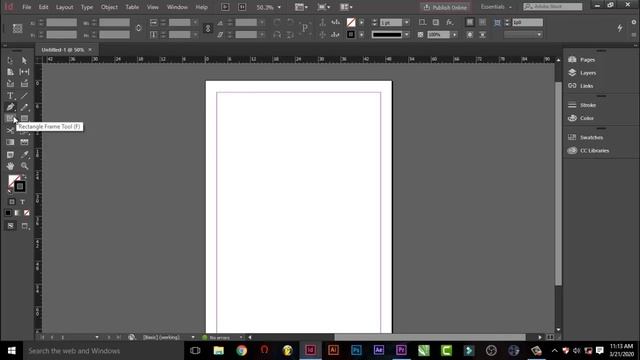
Task: Open the Table menu
Action: tap(132, 7)
